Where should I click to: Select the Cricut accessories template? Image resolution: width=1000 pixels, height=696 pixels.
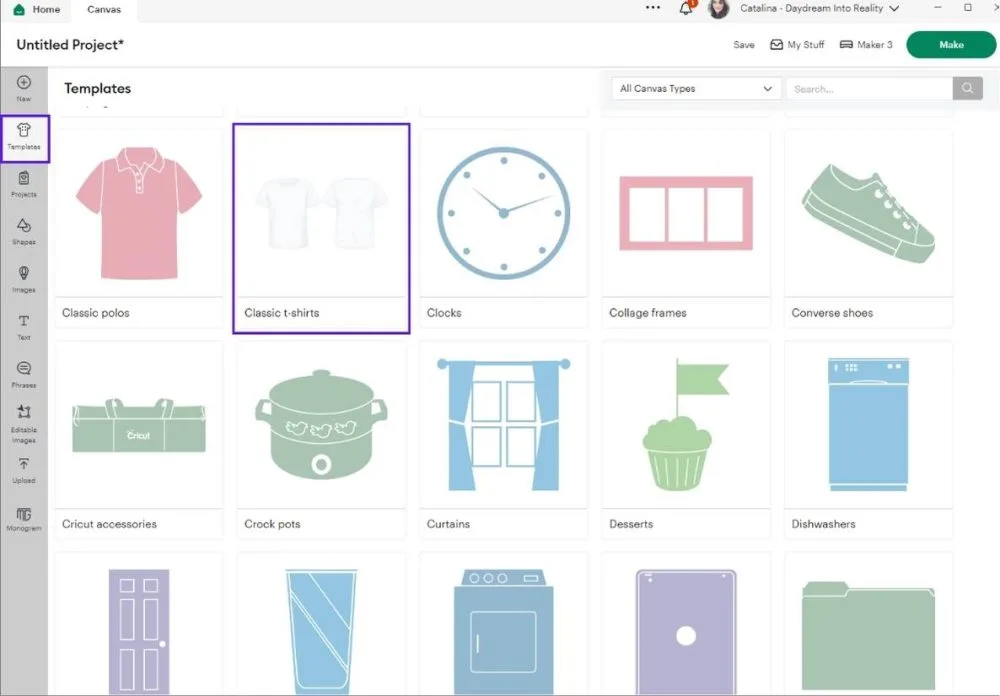pyautogui.click(x=139, y=440)
